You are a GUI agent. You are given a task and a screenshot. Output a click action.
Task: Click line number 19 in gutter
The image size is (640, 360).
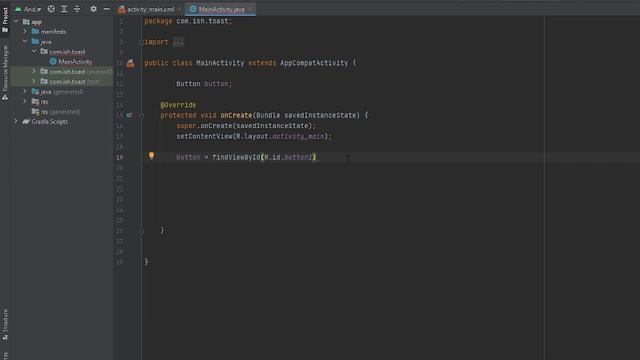[x=120, y=157]
